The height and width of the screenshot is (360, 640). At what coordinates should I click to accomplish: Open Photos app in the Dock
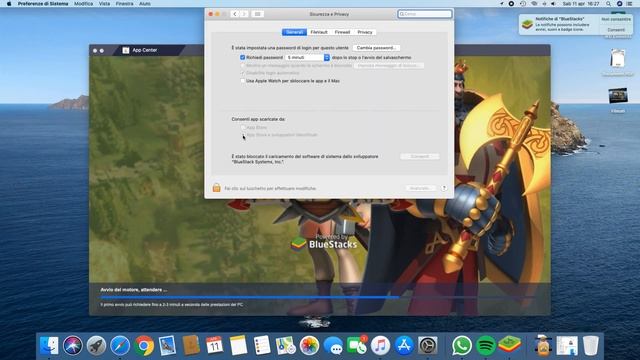(x=309, y=346)
